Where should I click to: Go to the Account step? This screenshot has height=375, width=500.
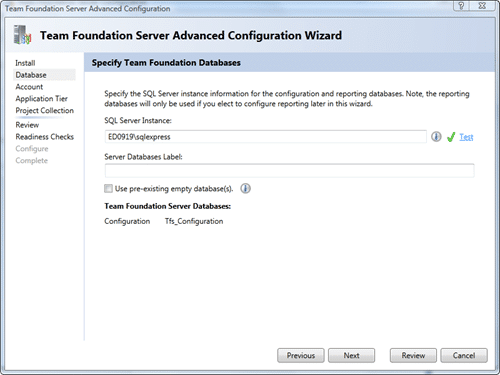point(29,87)
